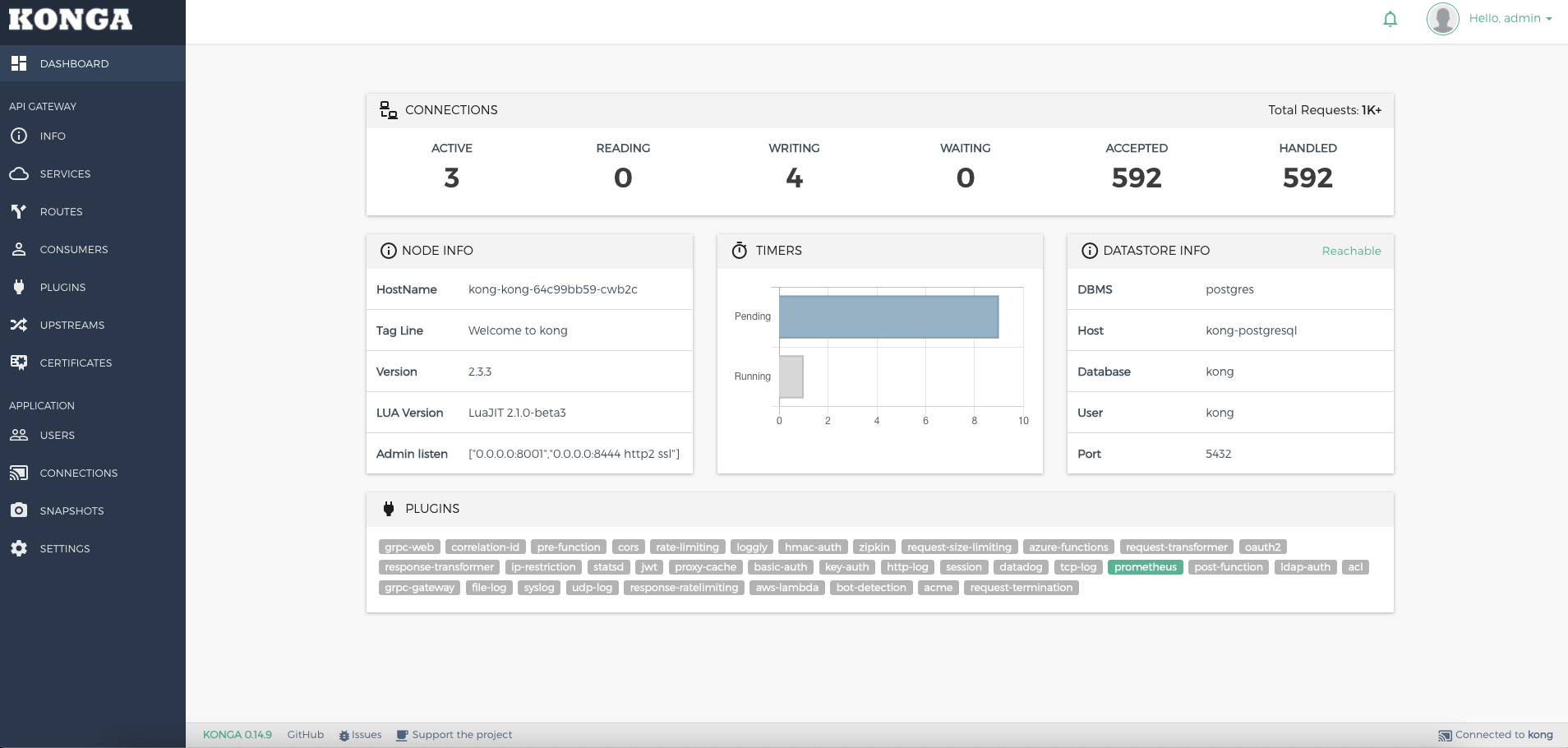1568x748 pixels.
Task: Click the Reachable datastore status
Action: [1351, 251]
